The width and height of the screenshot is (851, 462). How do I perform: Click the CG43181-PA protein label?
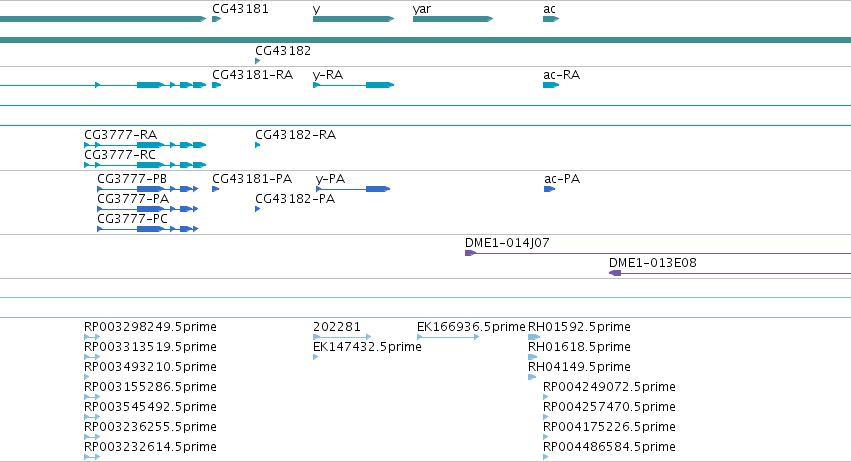point(252,179)
